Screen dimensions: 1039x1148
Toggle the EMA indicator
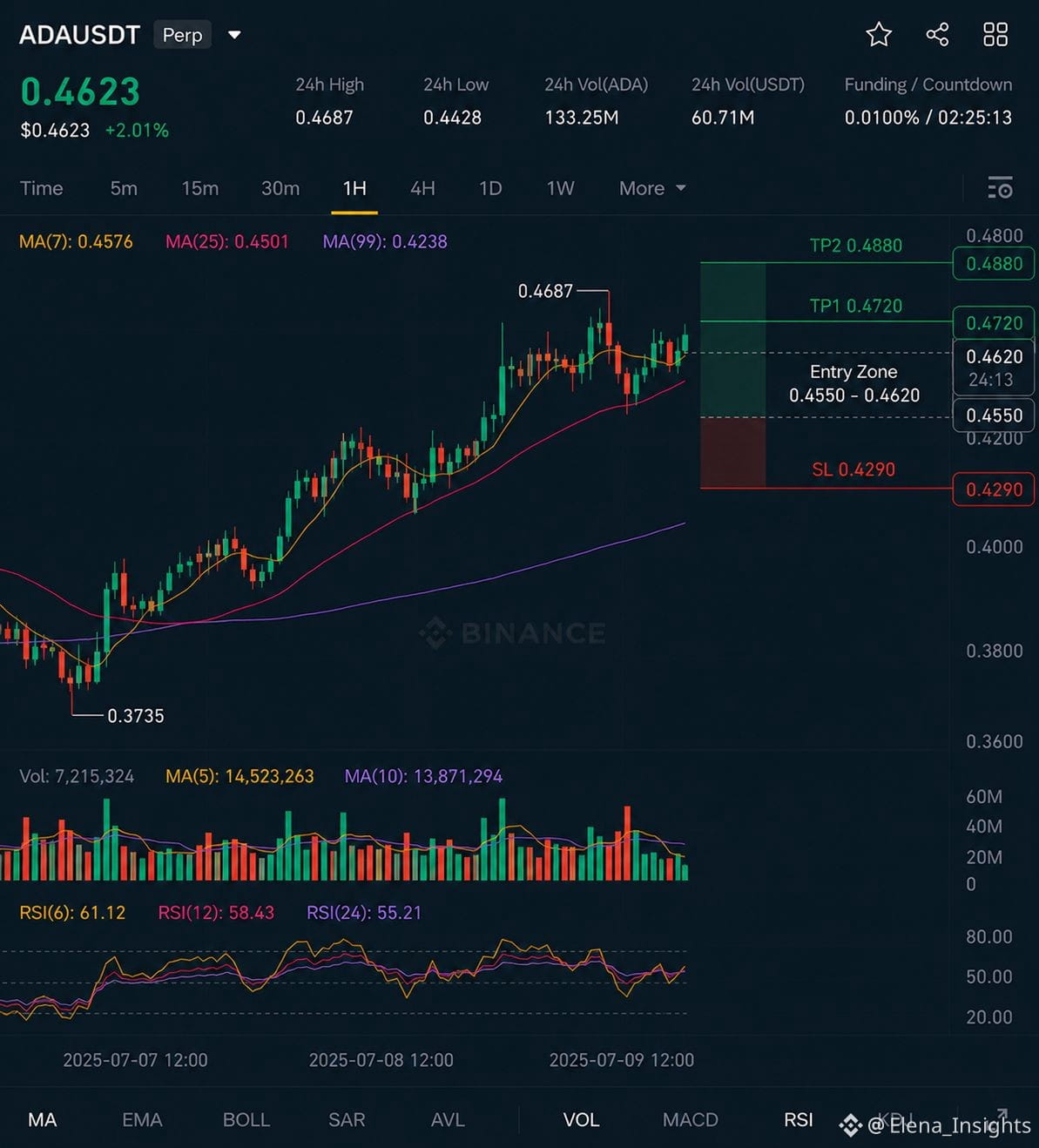tap(142, 1120)
